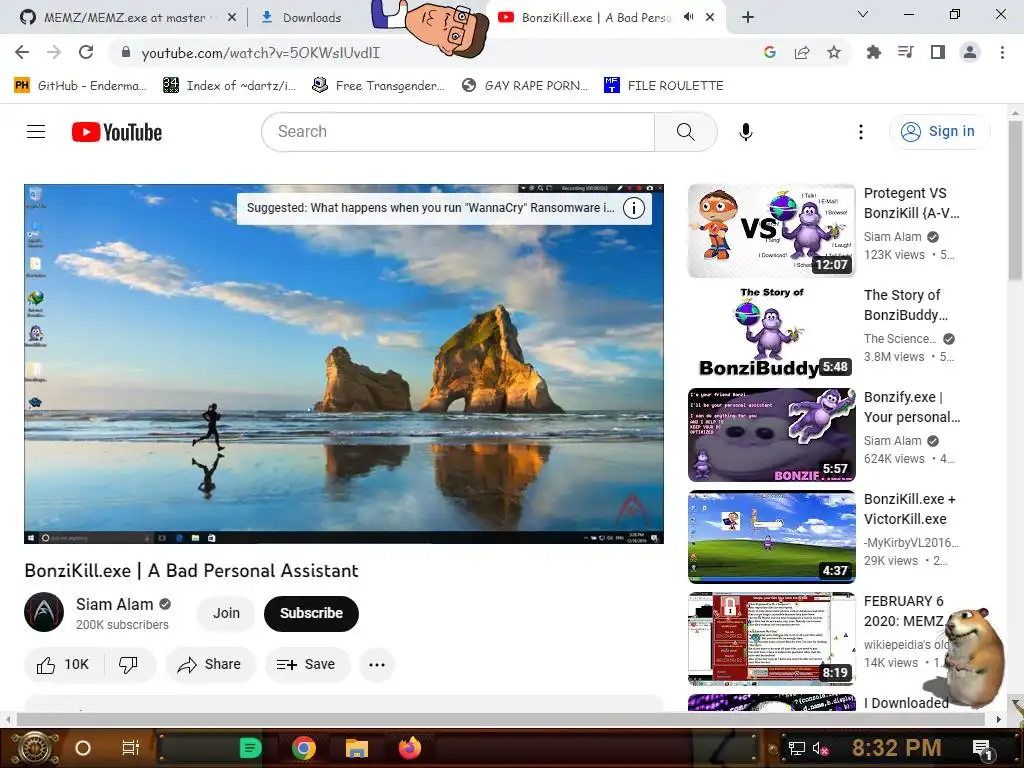Screen dimensions: 1024x768
Task: Share this page via address bar icon
Action: [x=802, y=52]
